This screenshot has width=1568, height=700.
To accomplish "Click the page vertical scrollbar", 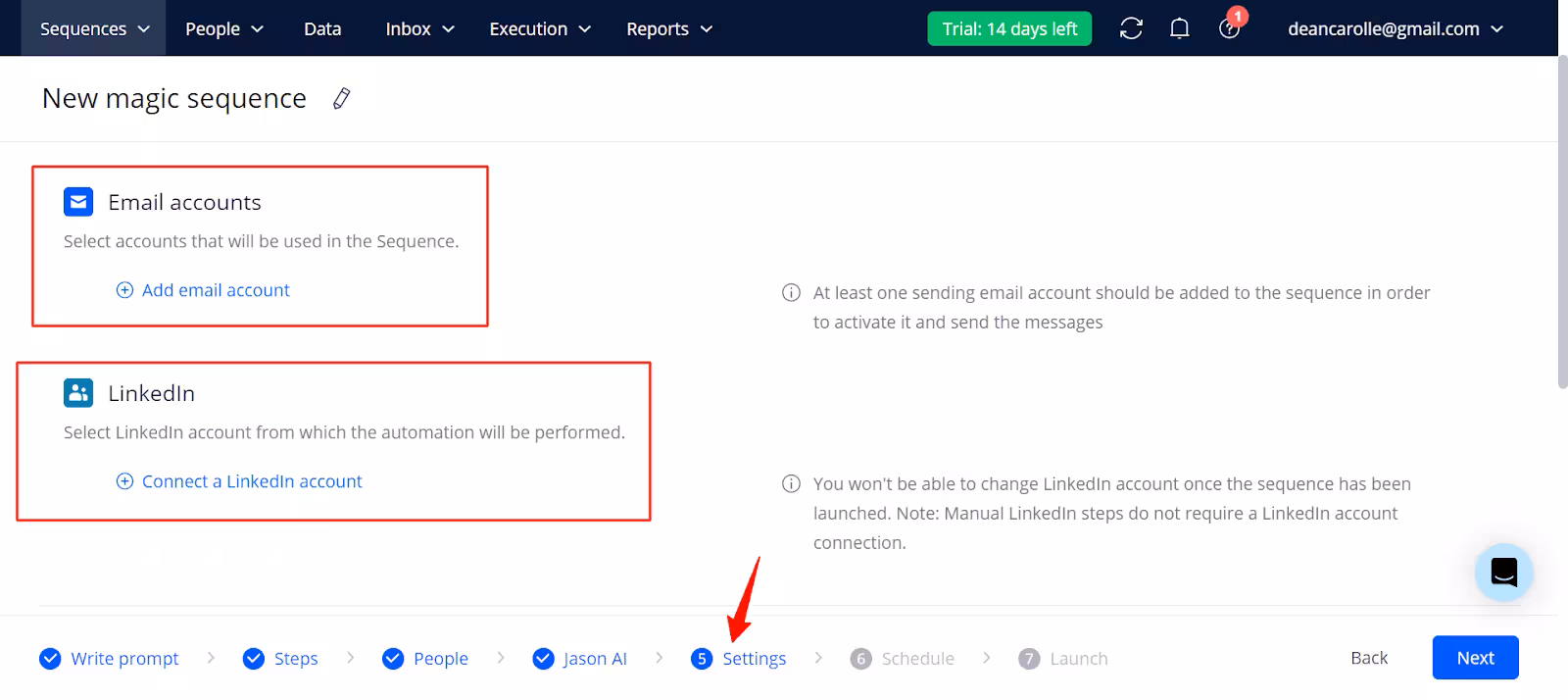I will click(x=1562, y=225).
